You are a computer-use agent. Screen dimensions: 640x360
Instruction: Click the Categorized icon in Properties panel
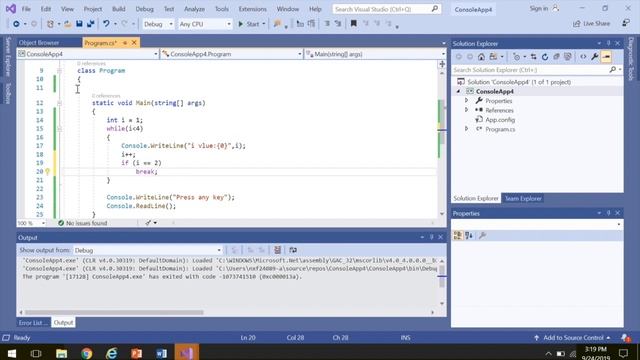(x=458, y=236)
